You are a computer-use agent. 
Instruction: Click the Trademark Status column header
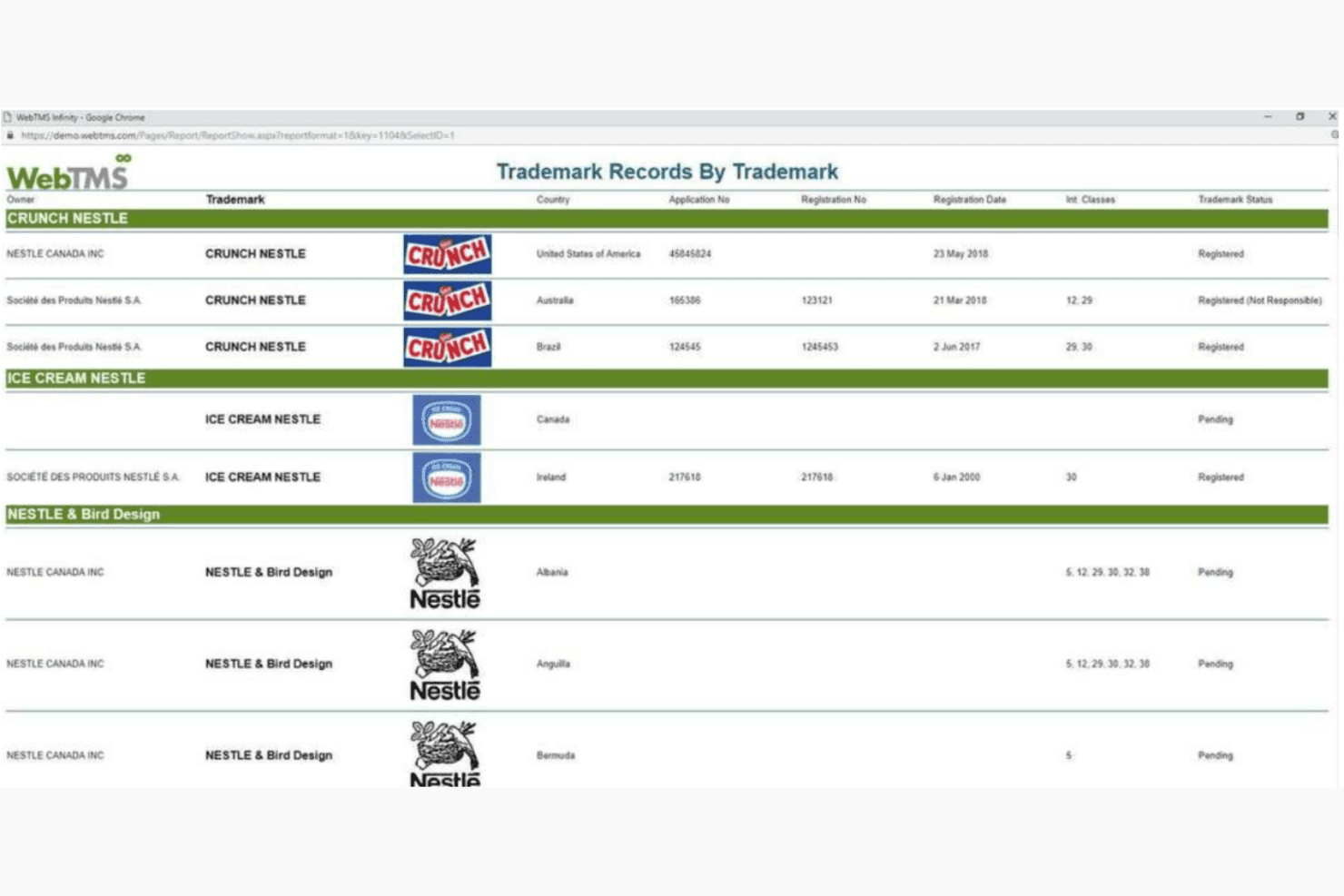[1235, 200]
